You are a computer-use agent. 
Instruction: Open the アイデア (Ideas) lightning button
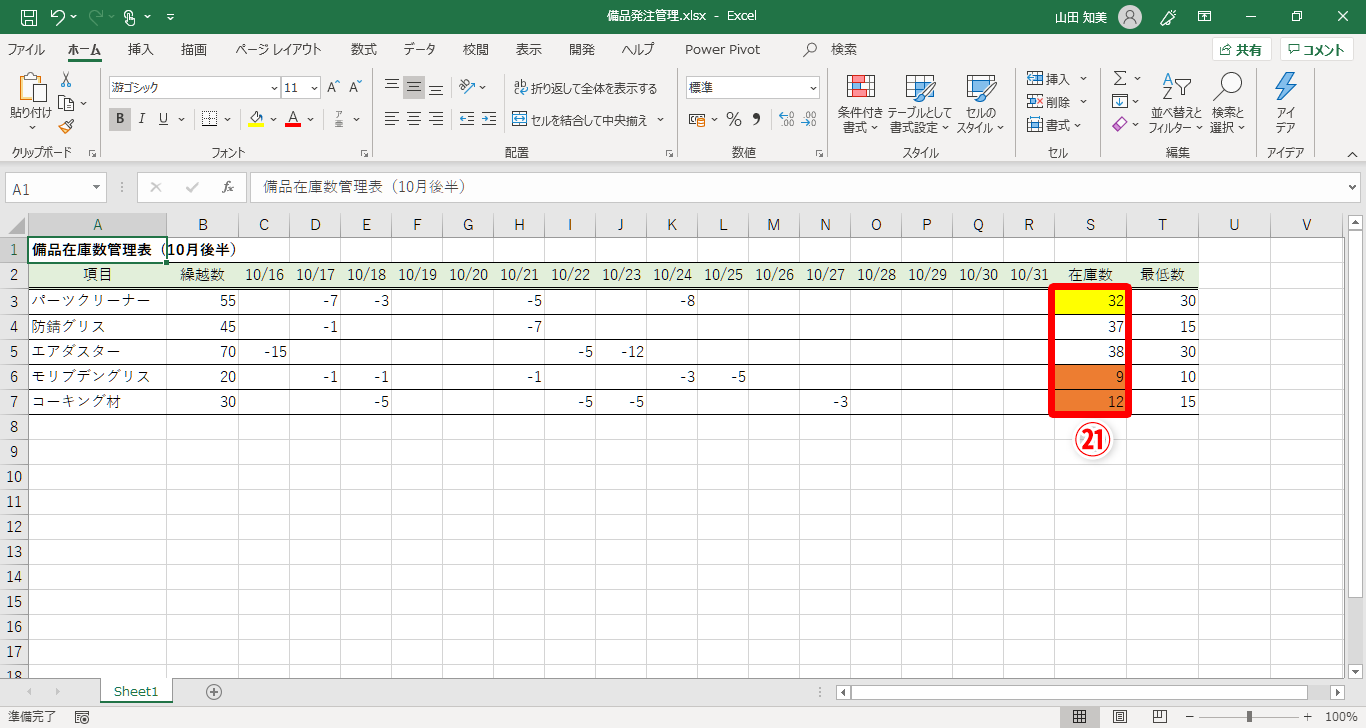pos(1286,102)
